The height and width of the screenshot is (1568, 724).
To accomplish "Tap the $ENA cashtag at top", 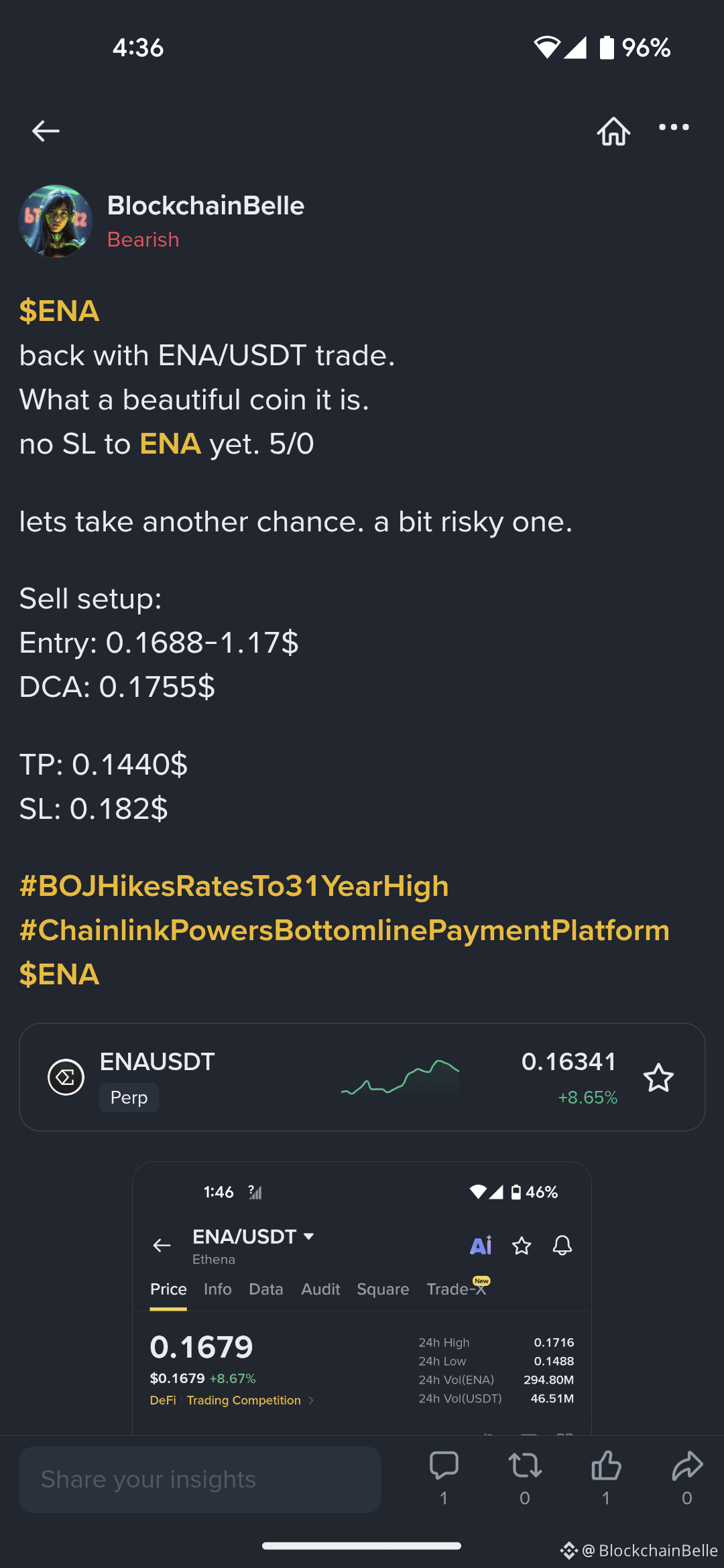I will 59,311.
